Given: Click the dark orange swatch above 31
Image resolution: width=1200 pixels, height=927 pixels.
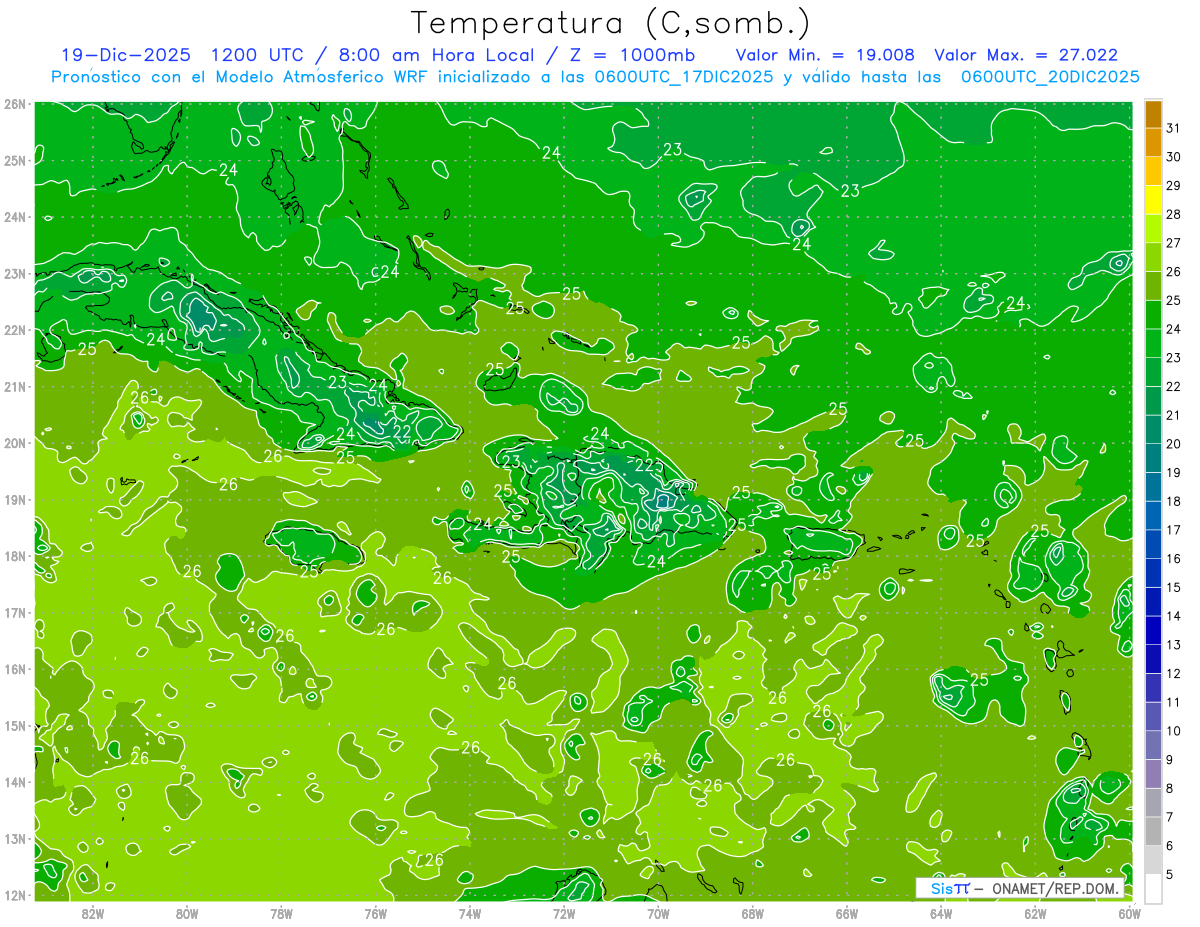Looking at the screenshot, I should [1153, 114].
